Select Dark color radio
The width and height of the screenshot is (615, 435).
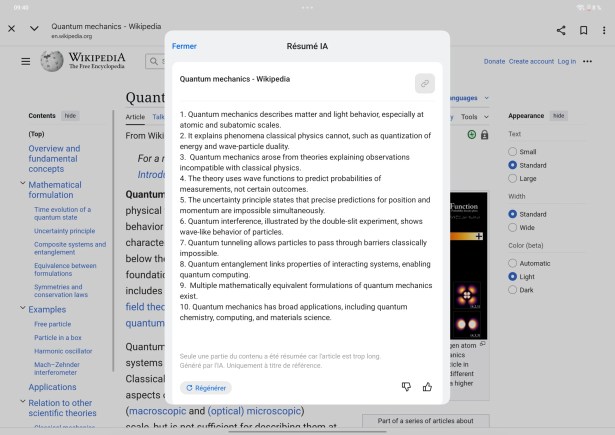[x=512, y=290]
